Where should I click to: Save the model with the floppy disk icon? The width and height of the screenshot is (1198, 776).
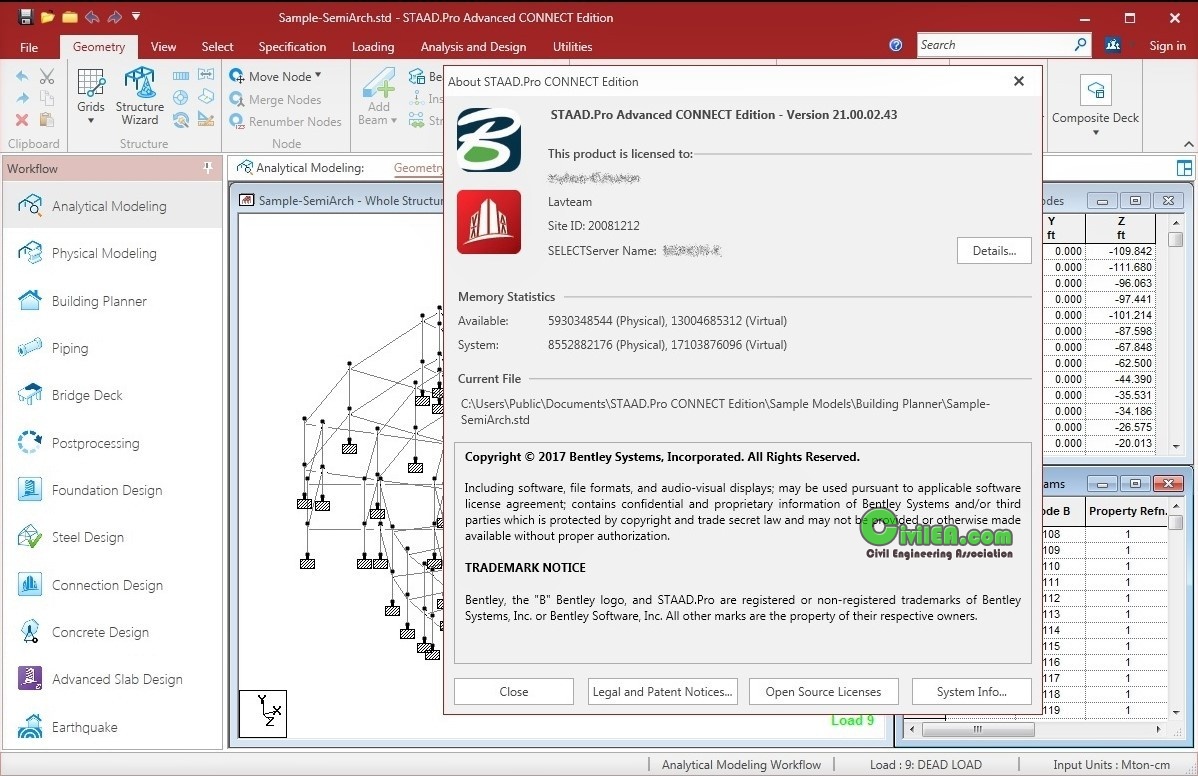coord(26,17)
